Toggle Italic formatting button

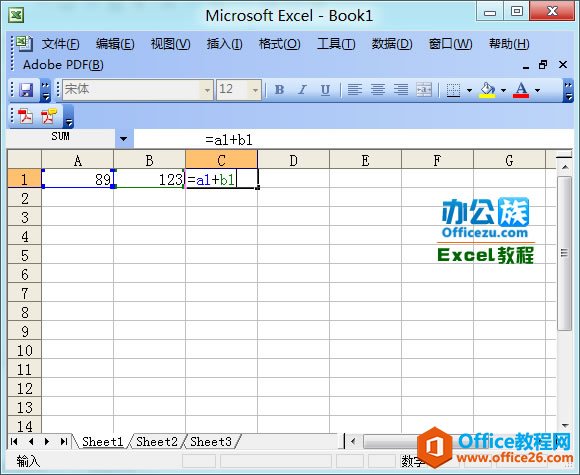(302, 90)
